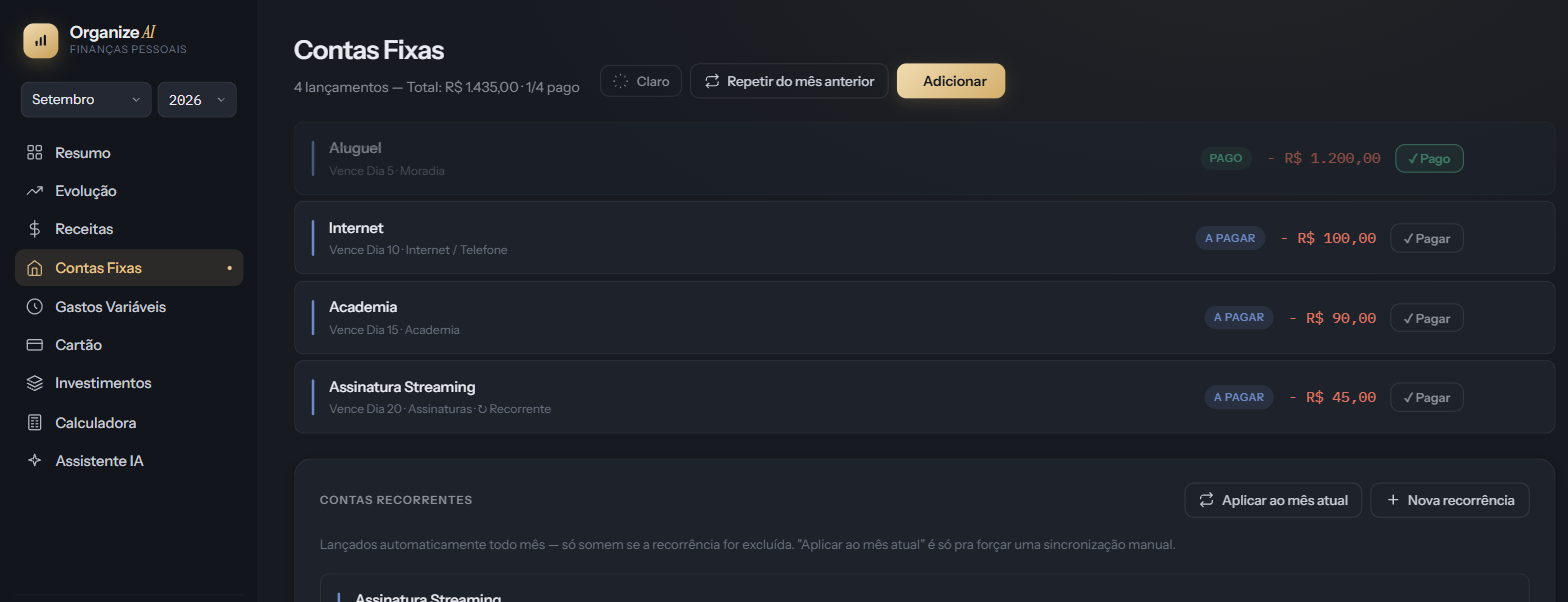Open the Calculadora page
Screen dimensions: 1568x602
click(129, 423)
